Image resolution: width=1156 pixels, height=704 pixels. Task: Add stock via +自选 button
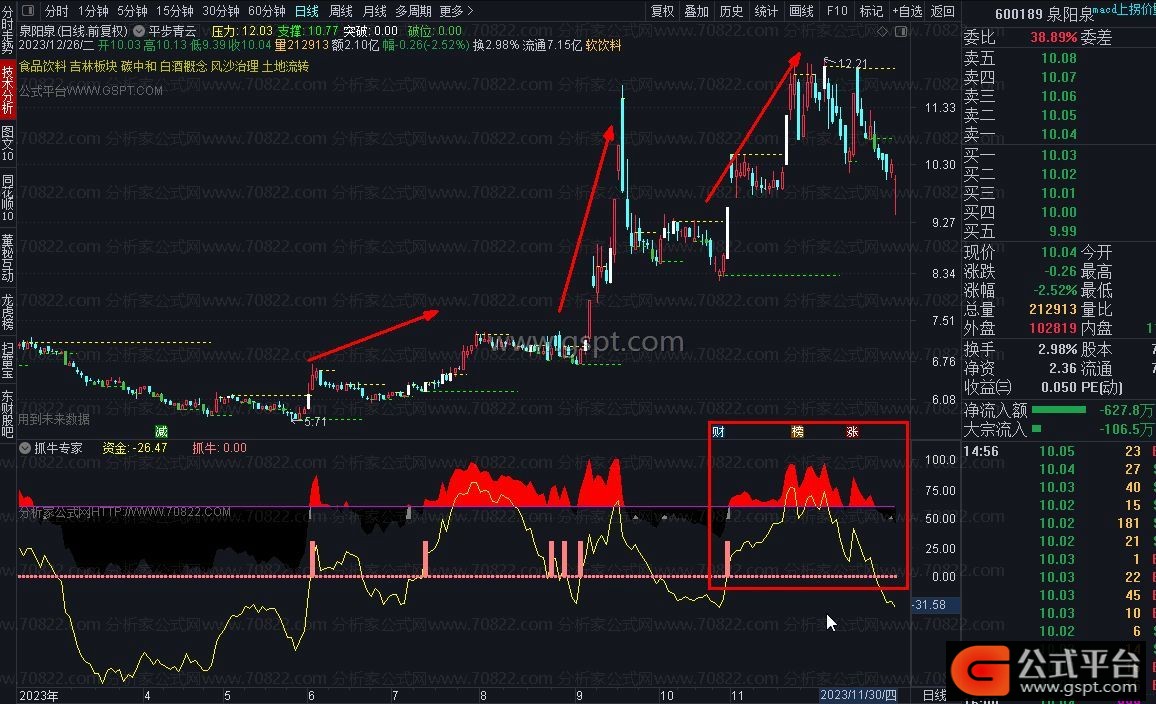tap(908, 11)
